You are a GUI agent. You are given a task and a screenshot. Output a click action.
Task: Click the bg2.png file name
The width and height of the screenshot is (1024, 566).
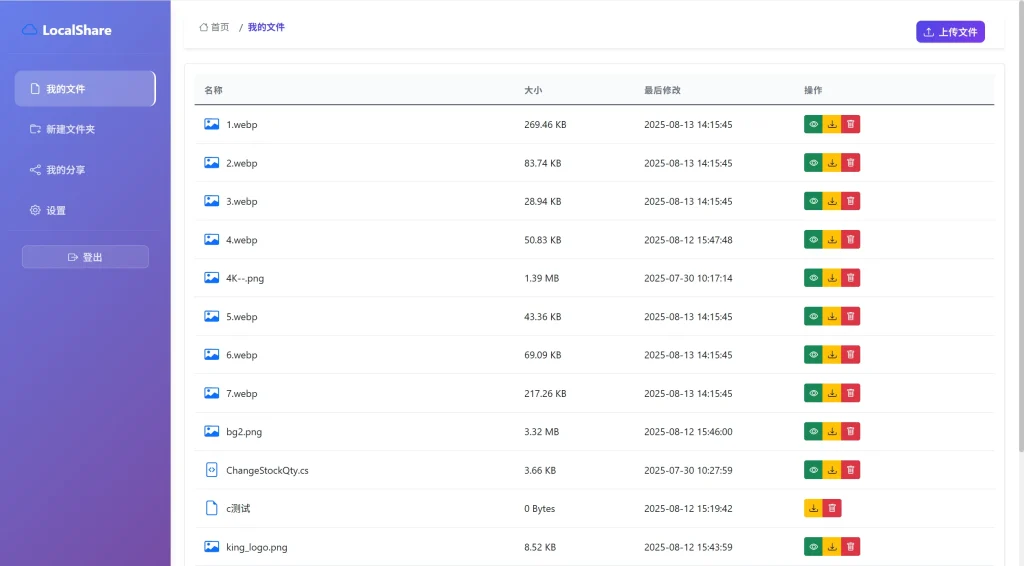click(244, 432)
